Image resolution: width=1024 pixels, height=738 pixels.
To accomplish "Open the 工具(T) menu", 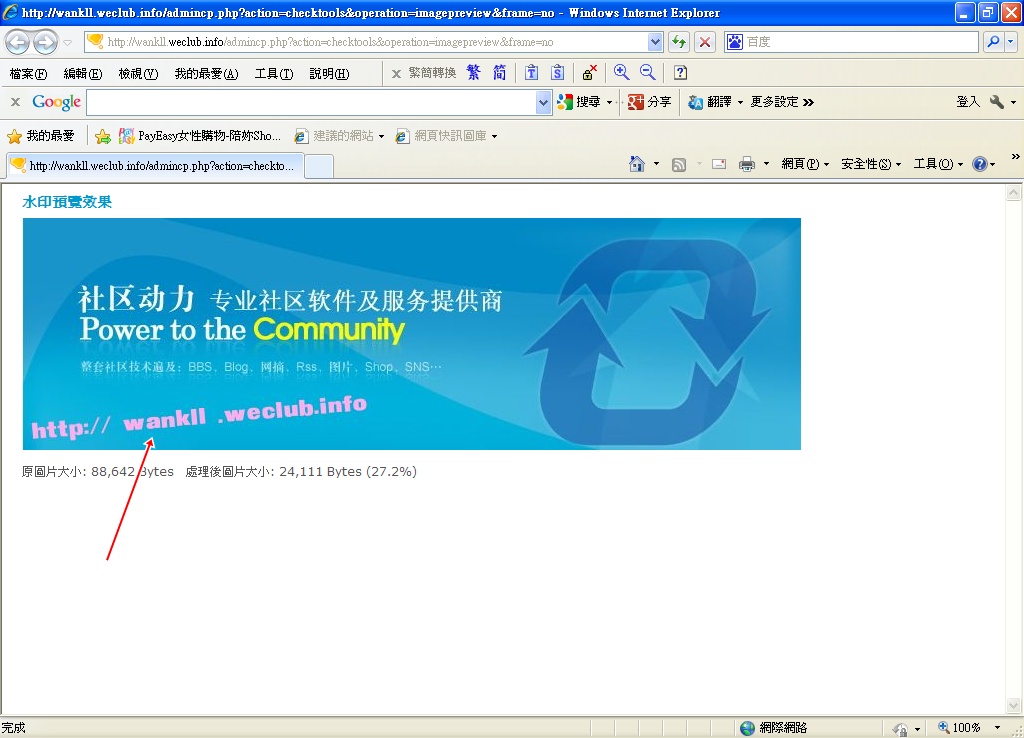I will pos(274,74).
